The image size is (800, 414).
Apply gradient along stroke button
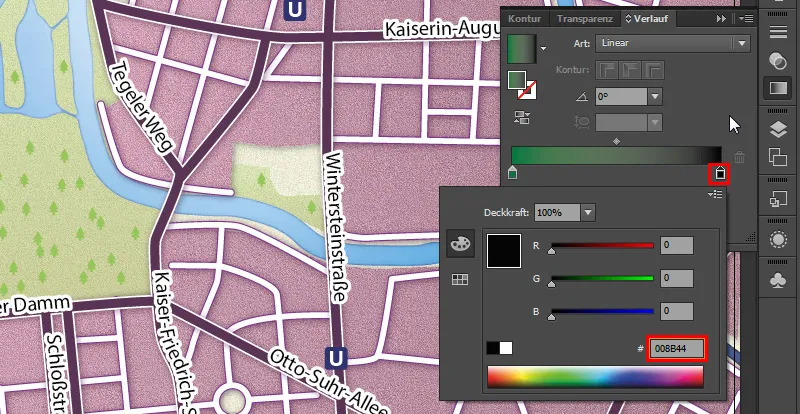coord(630,70)
